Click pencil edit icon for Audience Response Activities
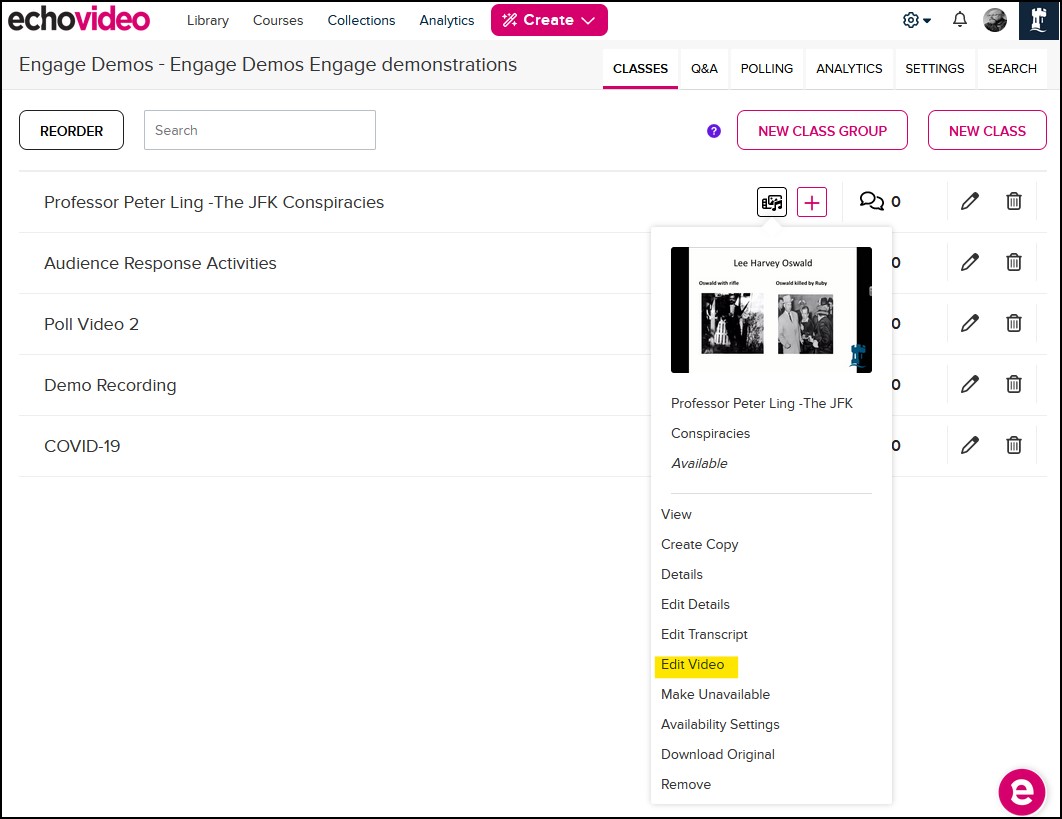 (969, 263)
